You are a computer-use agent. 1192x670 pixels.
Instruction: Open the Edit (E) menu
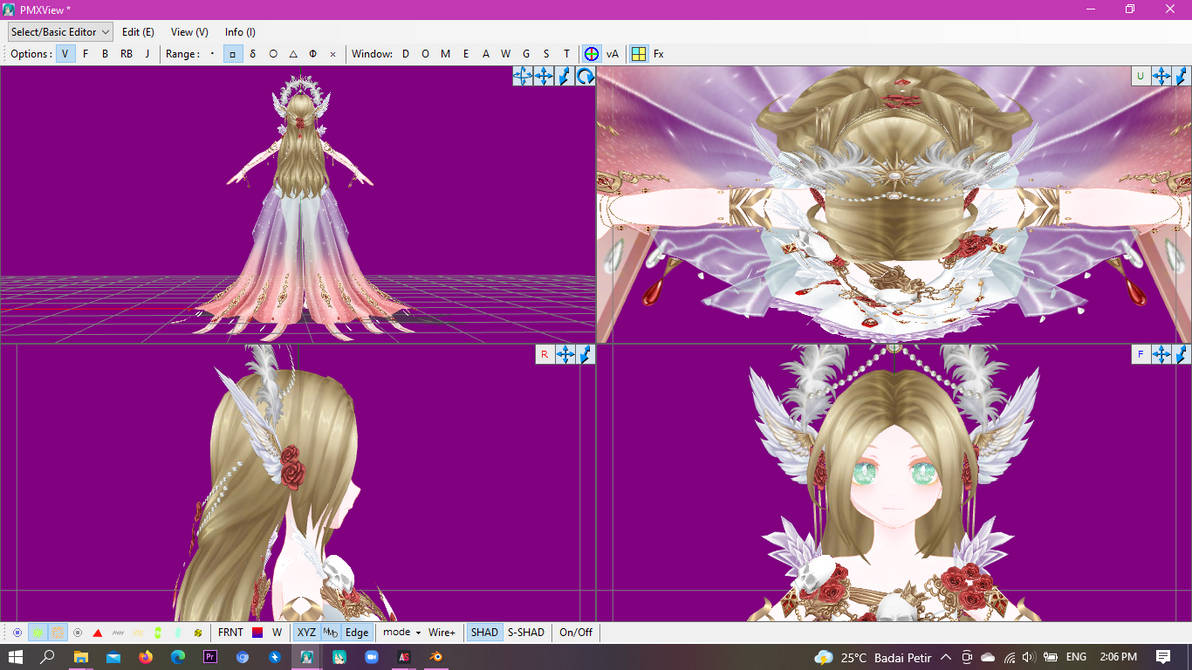138,32
